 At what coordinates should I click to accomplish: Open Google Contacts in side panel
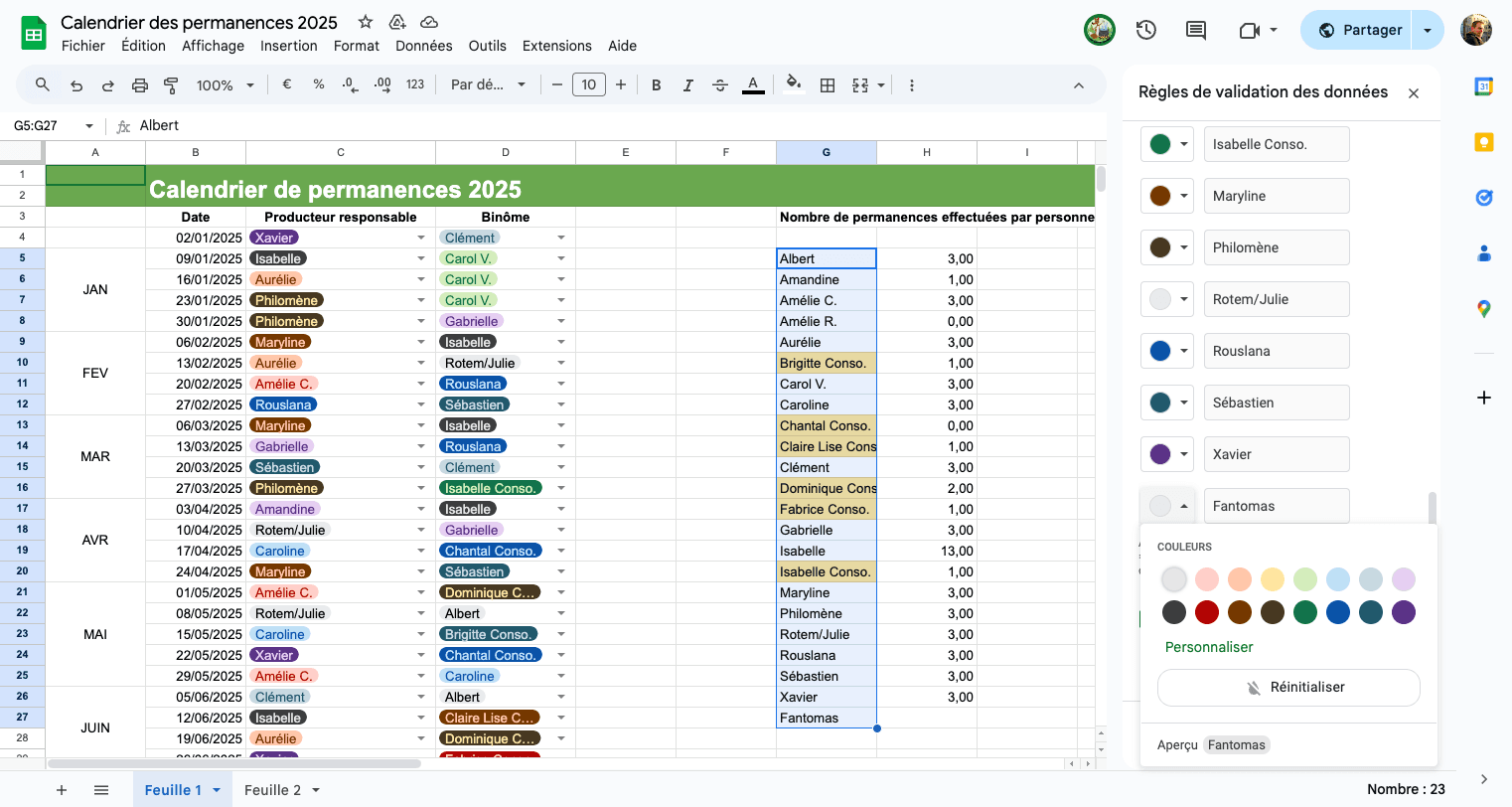click(1484, 253)
